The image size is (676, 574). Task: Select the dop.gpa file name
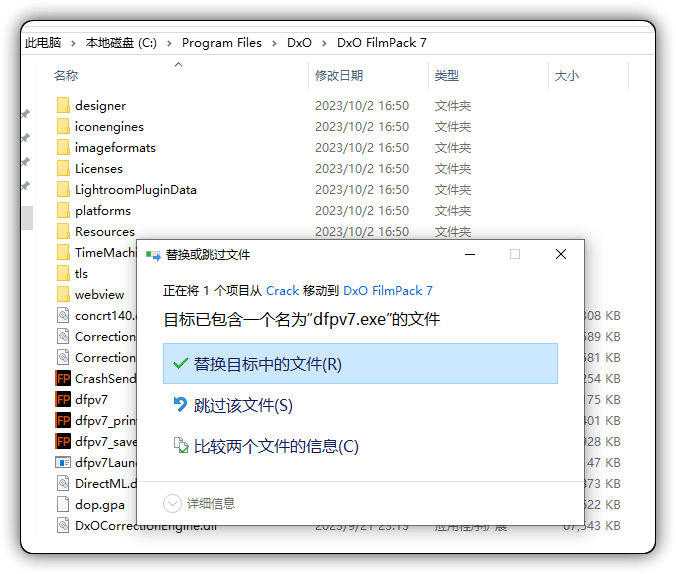pos(100,505)
